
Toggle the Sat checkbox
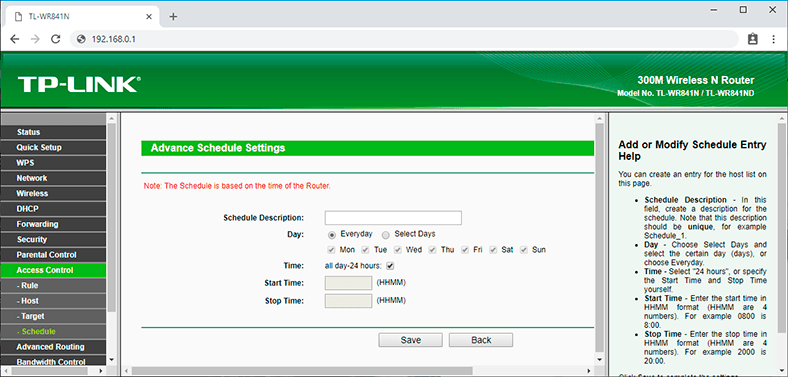(494, 250)
